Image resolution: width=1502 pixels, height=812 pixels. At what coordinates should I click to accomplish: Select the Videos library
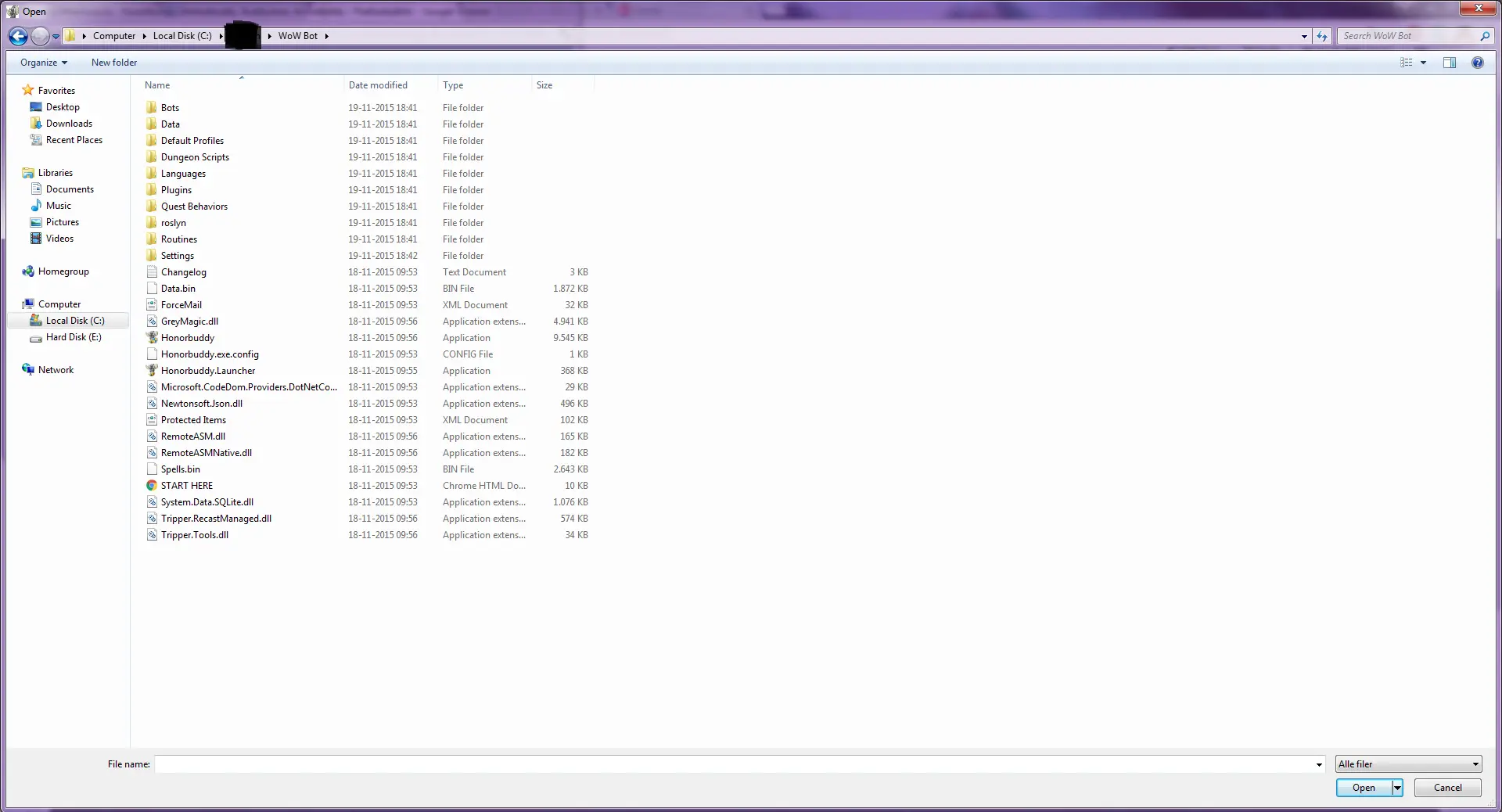(x=59, y=239)
